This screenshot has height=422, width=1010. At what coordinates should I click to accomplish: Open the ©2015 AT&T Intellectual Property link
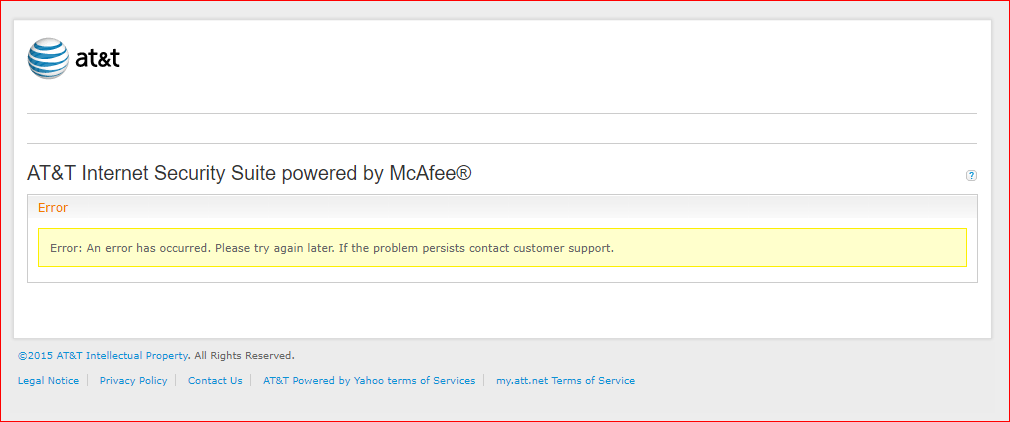point(103,355)
